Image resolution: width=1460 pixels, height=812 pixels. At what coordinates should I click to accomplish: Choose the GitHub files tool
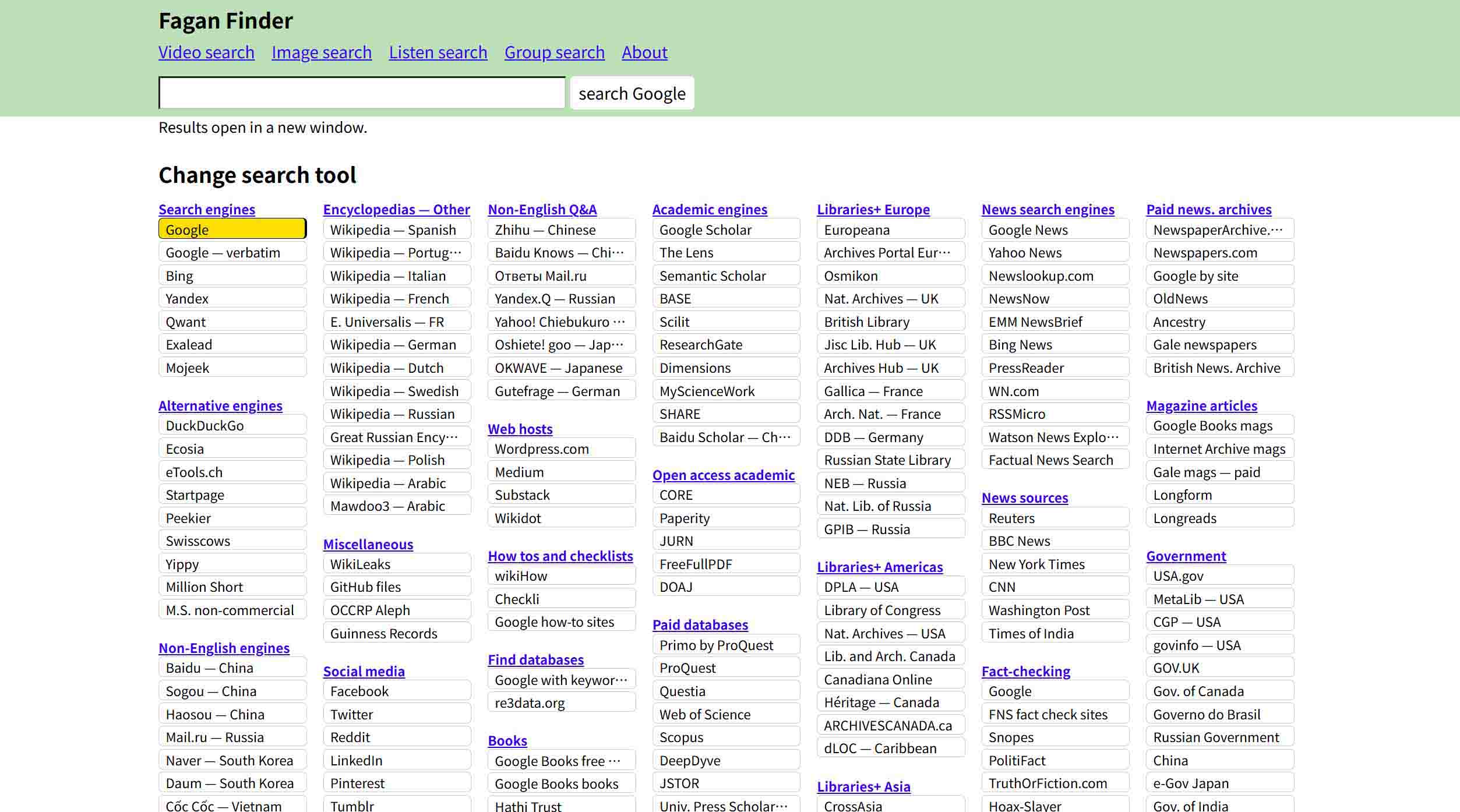click(397, 587)
